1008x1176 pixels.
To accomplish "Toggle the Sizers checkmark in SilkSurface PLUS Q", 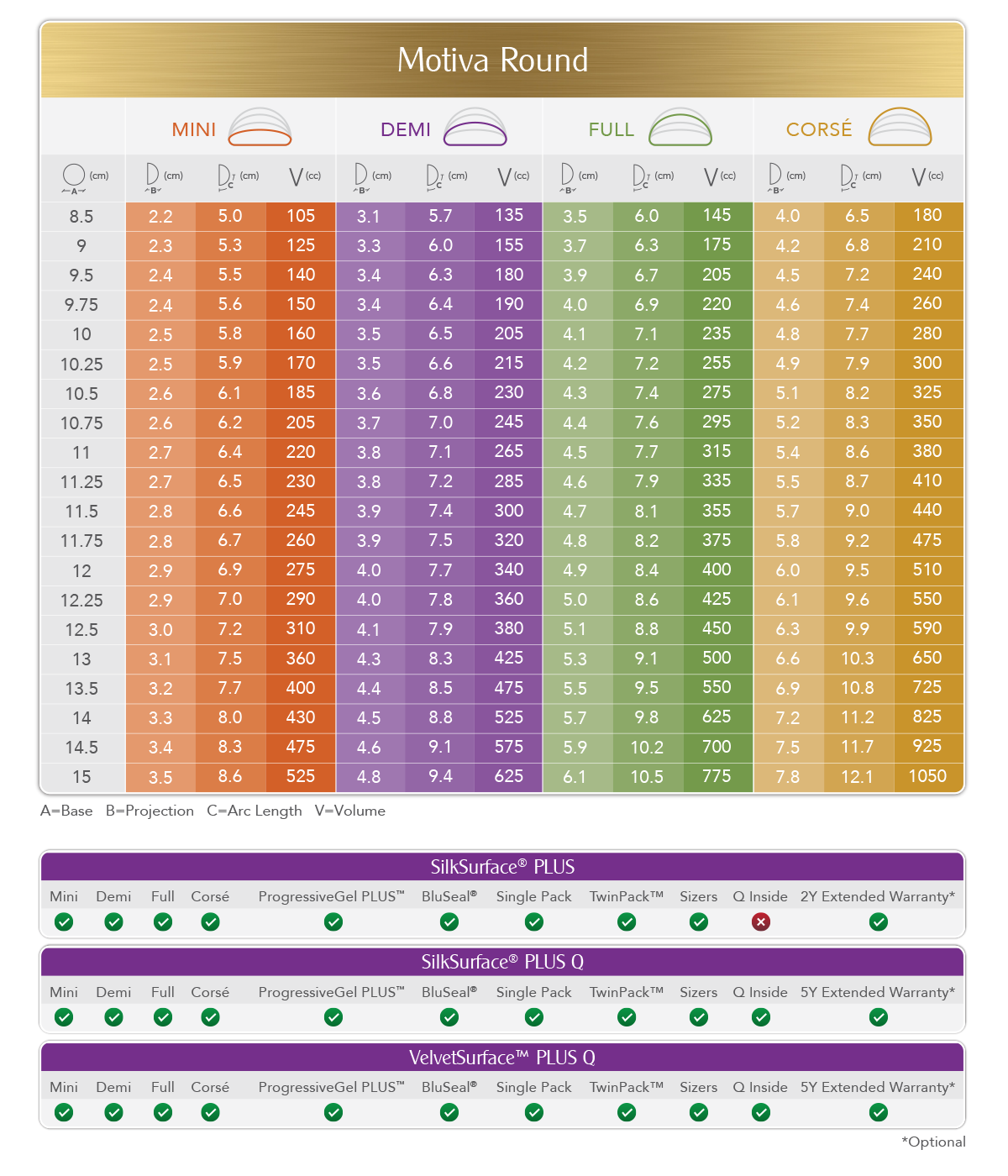I will click(x=699, y=1018).
